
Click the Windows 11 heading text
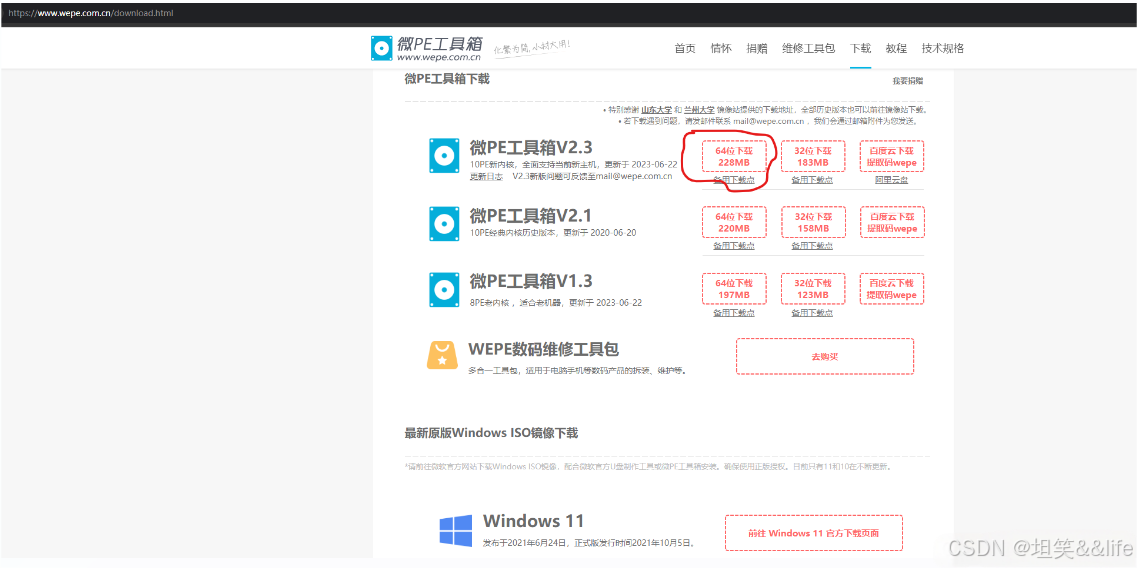533,521
